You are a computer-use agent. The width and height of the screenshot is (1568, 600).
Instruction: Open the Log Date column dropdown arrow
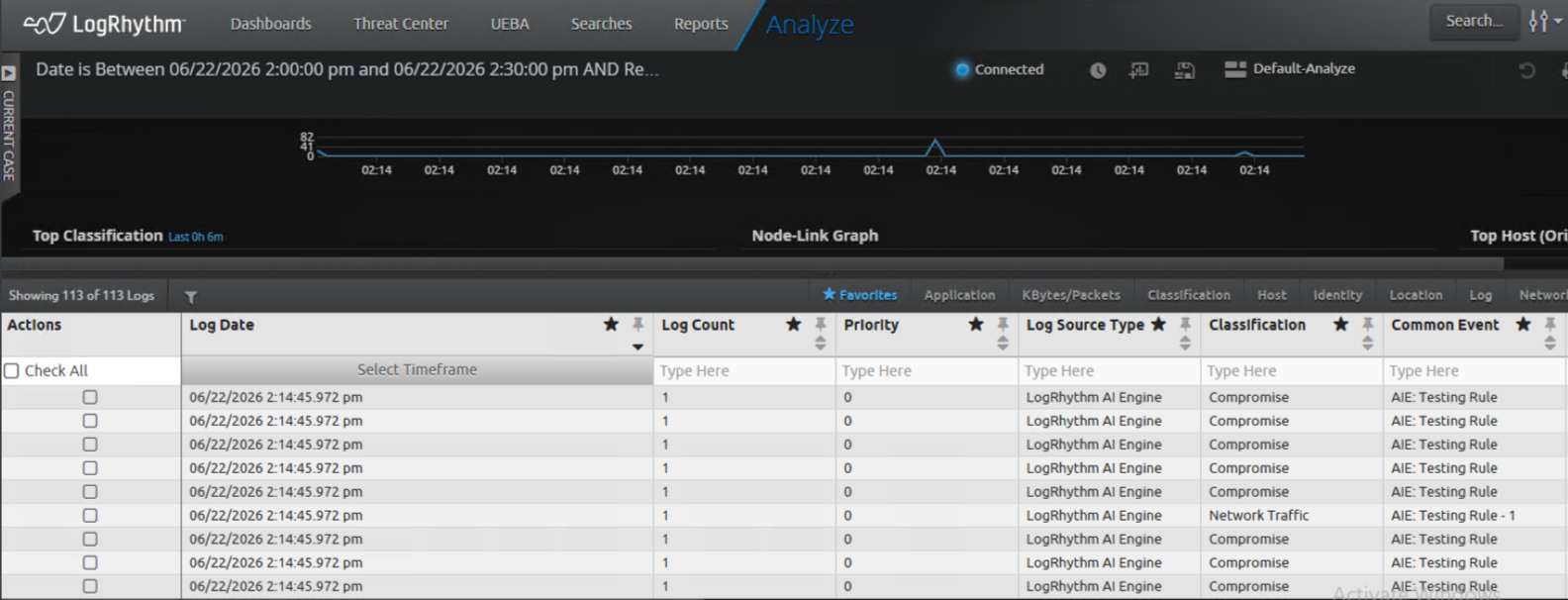(637, 347)
